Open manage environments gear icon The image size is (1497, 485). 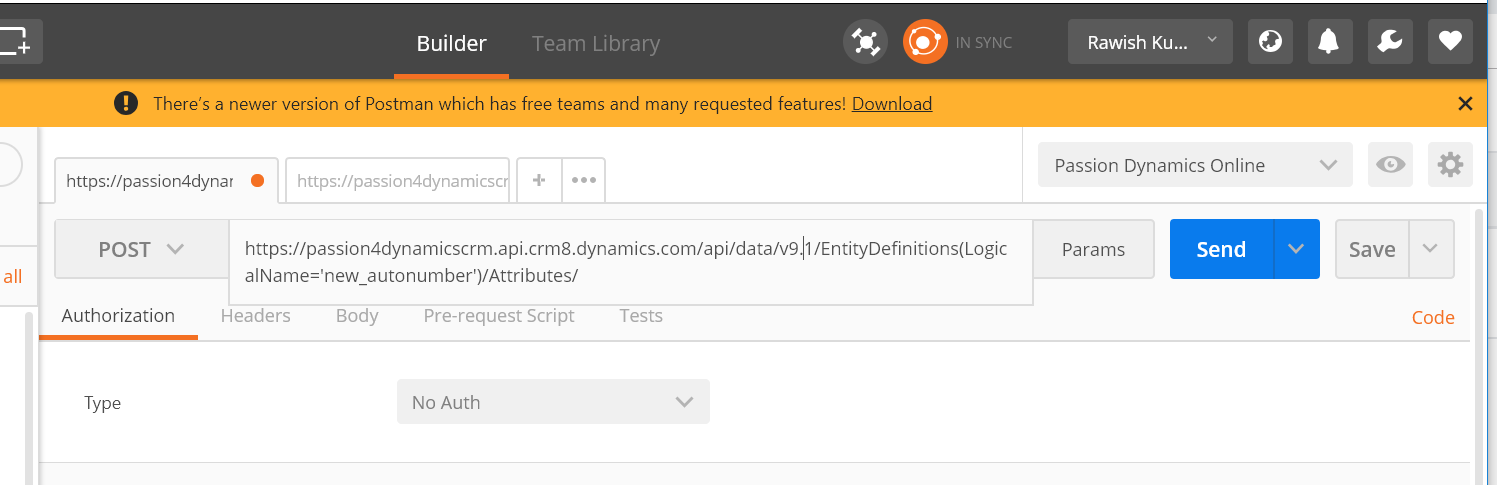click(x=1450, y=165)
